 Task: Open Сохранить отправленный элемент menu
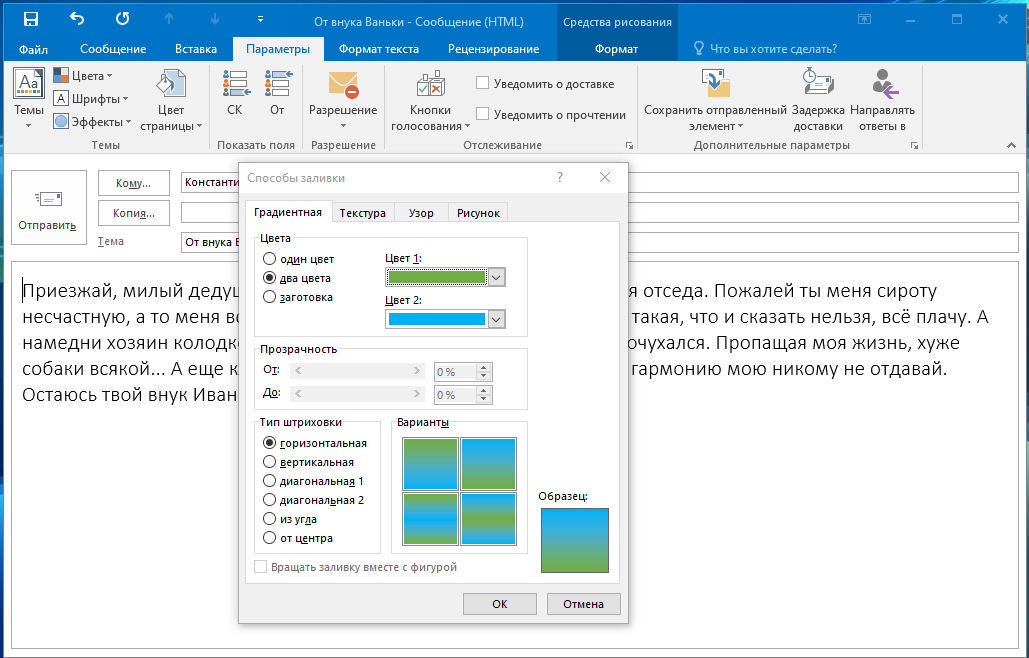(715, 100)
